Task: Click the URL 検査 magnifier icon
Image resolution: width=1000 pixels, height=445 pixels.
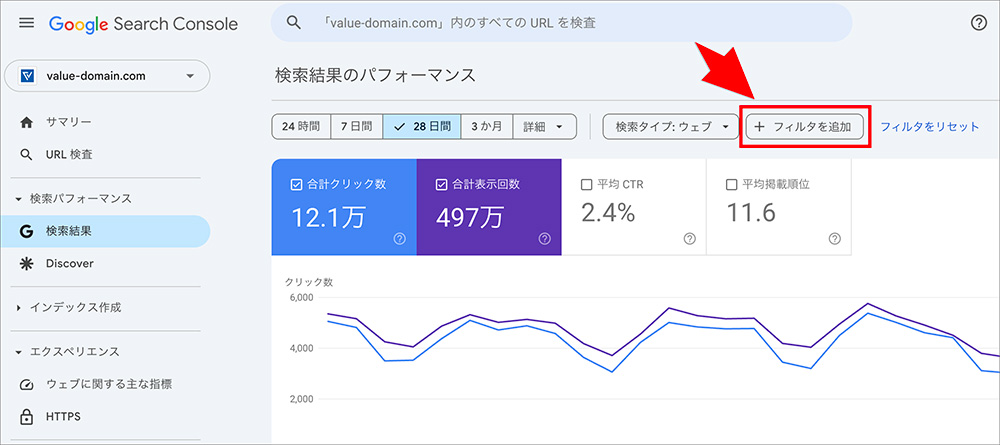Action: pyautogui.click(x=27, y=155)
